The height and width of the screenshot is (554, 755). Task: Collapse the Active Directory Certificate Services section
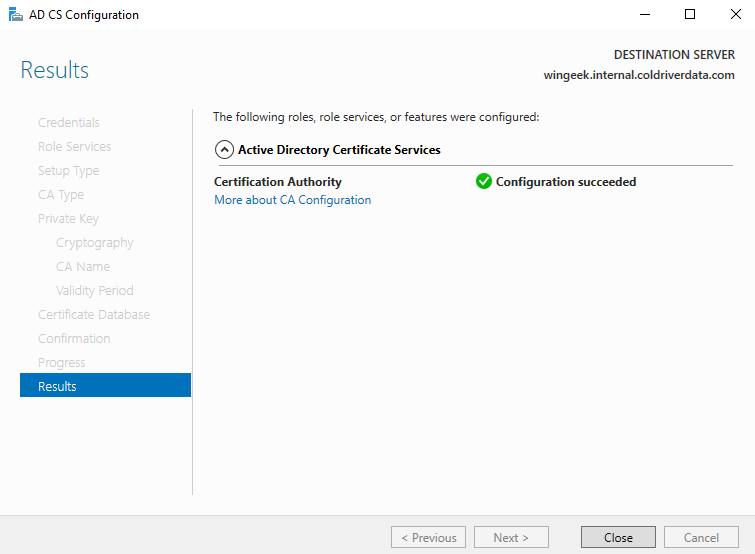(x=223, y=150)
